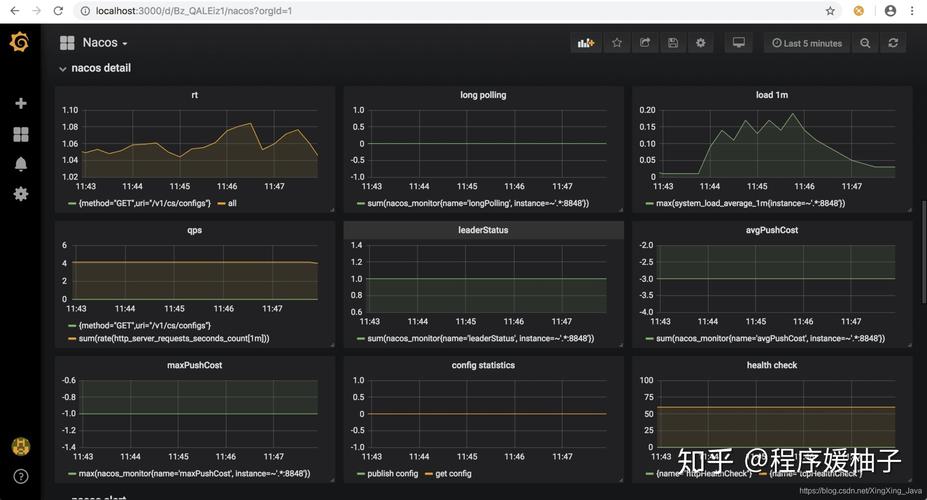Viewport: 927px width, 500px height.
Task: Open the long polling panel title menu
Action: point(483,95)
